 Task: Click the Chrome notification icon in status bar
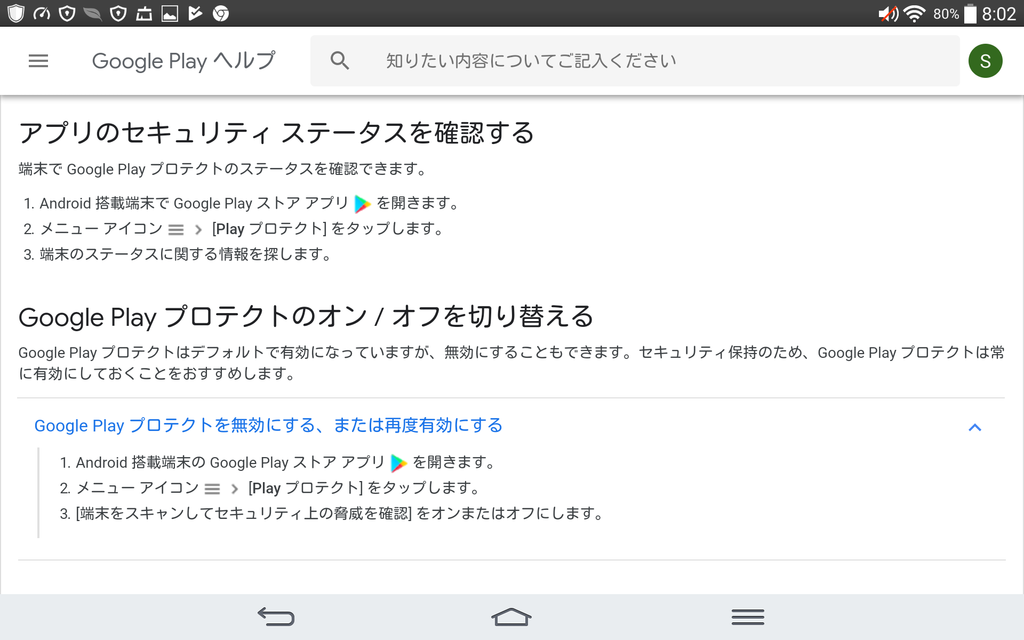(221, 13)
